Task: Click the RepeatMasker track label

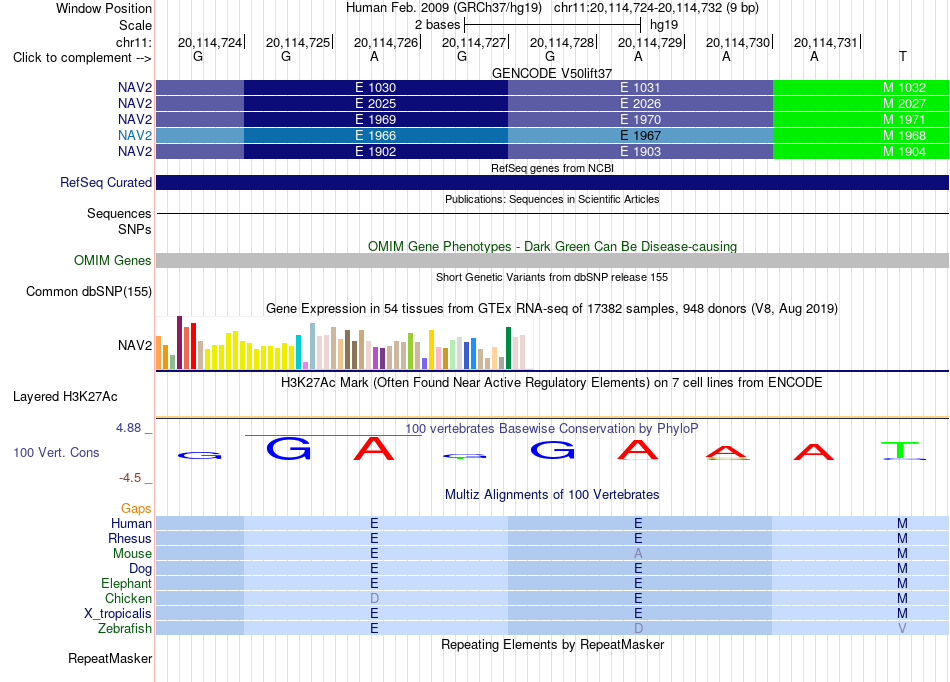Action: (110, 658)
